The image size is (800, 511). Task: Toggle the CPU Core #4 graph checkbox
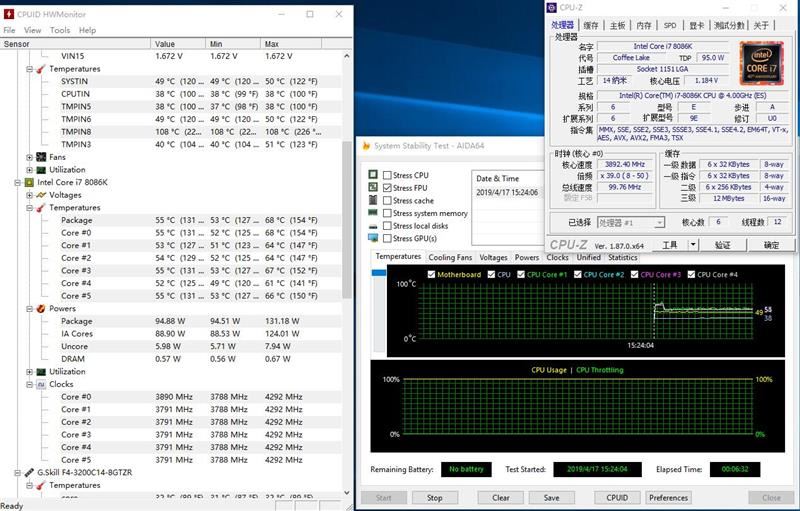pos(691,274)
